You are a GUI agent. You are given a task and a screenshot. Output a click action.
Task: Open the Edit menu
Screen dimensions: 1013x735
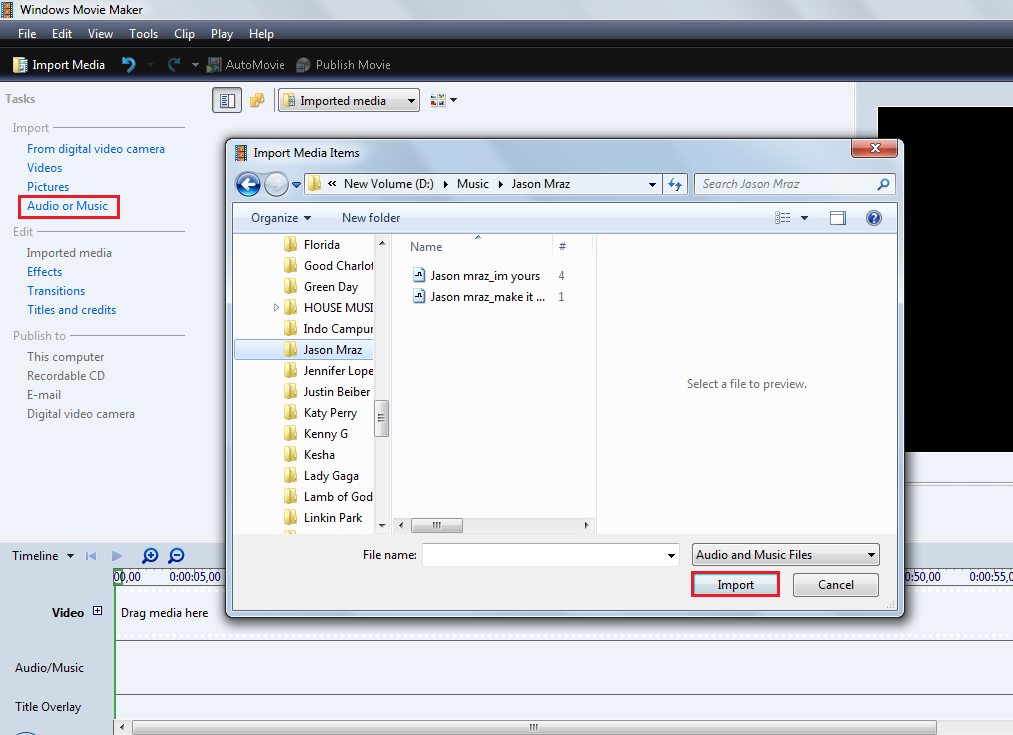click(x=62, y=34)
